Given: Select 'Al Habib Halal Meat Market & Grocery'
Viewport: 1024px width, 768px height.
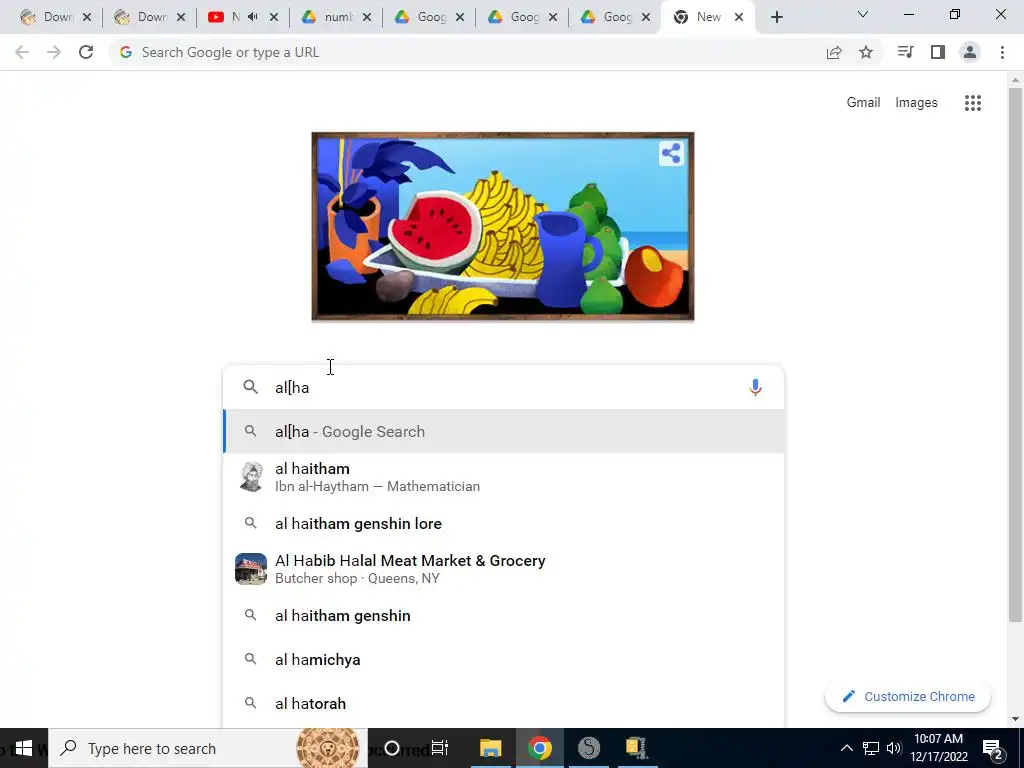Looking at the screenshot, I should [504, 569].
